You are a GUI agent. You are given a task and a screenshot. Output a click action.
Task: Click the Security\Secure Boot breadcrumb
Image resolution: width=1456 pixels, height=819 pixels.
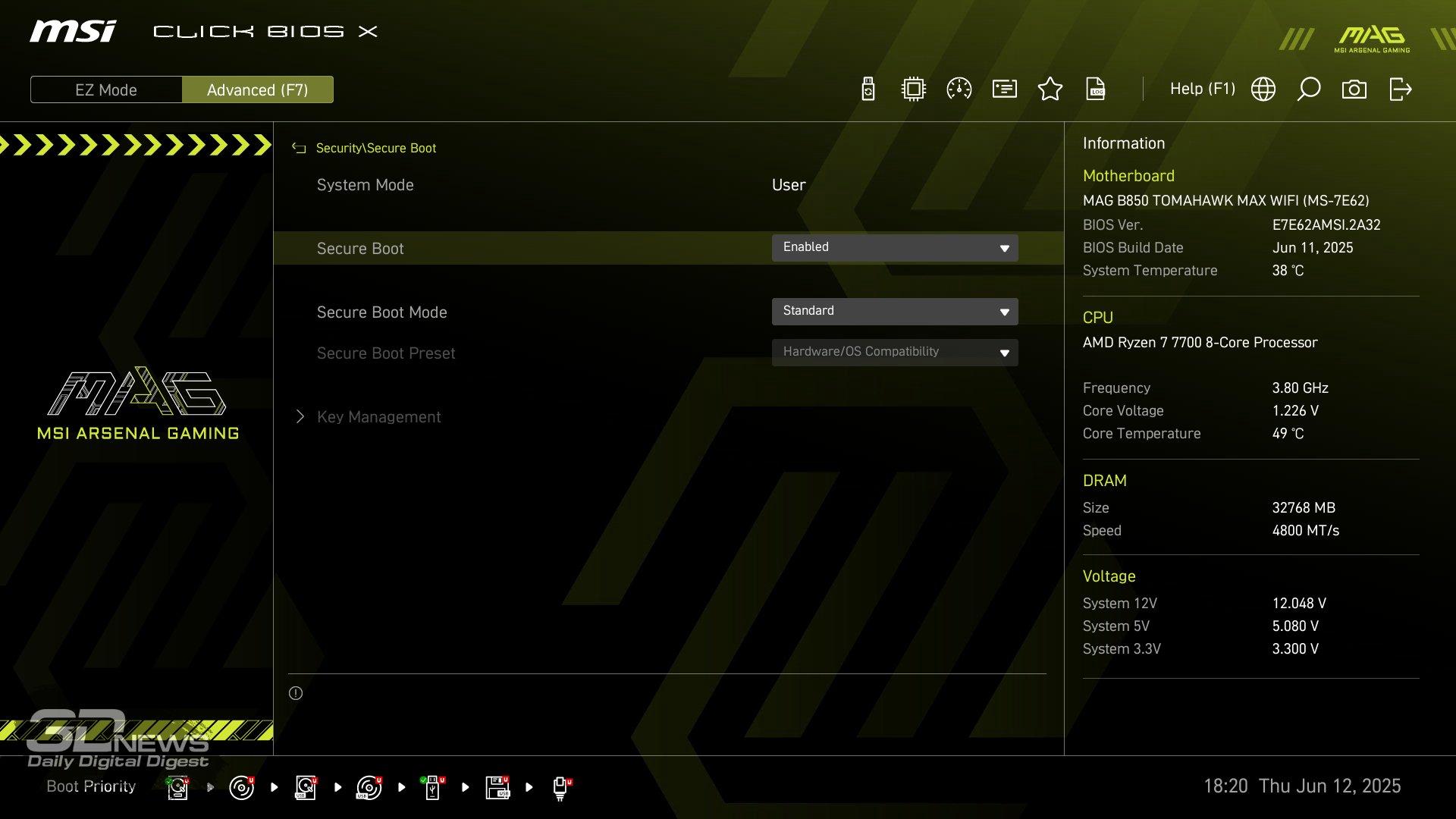pos(376,148)
